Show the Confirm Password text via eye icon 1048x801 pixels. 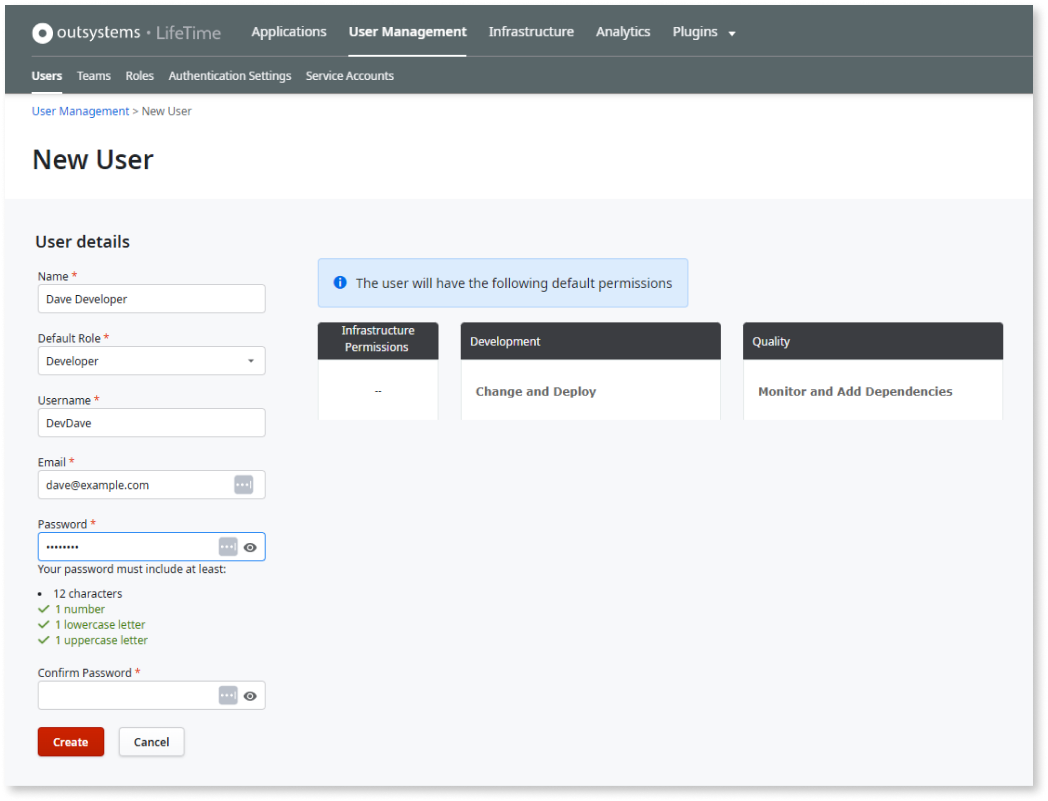point(251,694)
